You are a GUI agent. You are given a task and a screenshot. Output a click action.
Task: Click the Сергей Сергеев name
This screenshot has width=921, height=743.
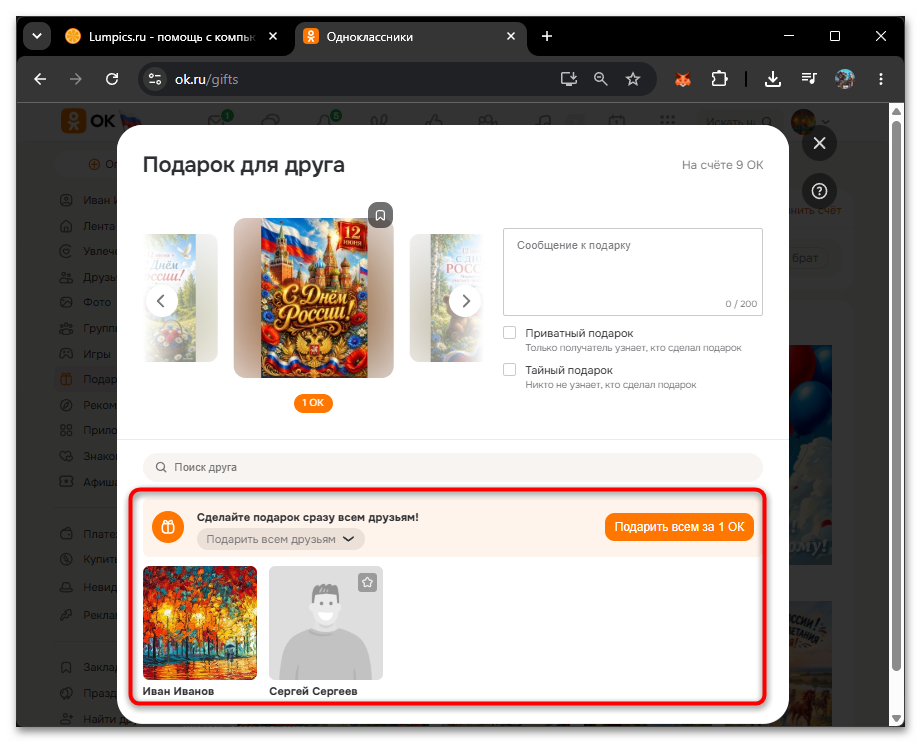313,691
